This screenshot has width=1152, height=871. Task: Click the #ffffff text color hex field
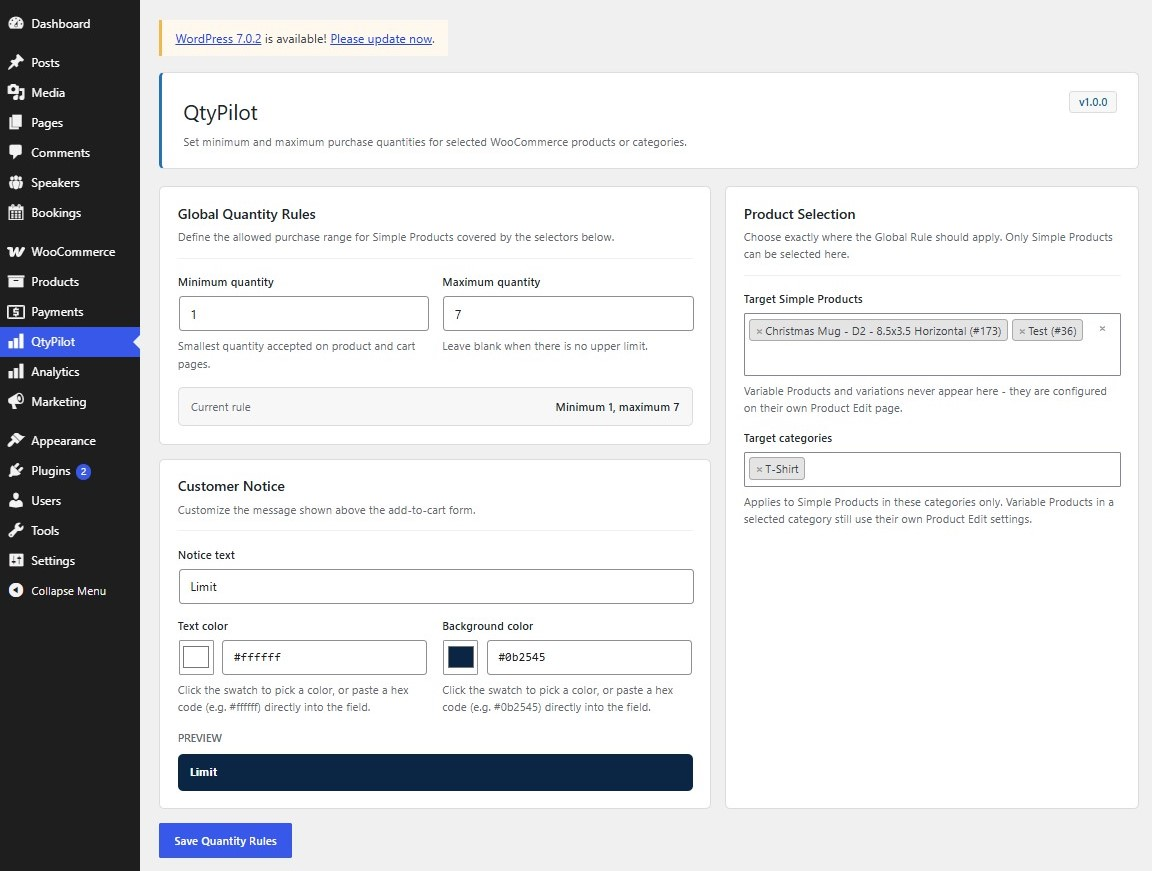pyautogui.click(x=324, y=657)
